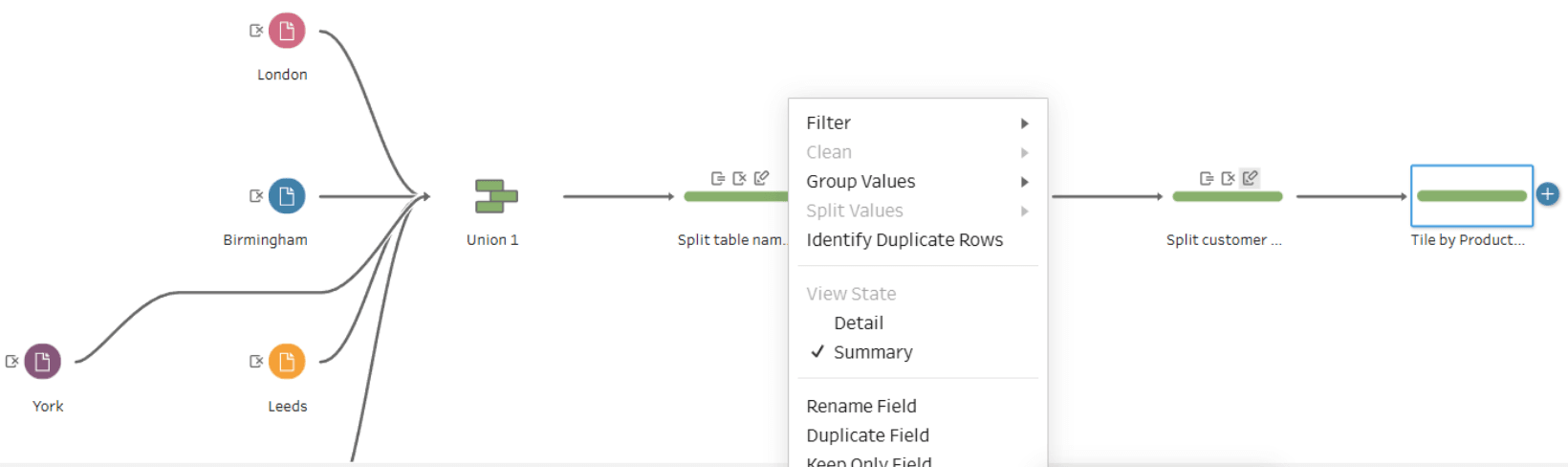Image resolution: width=1568 pixels, height=467 pixels.
Task: Click the edit annotation icon above Split customer
Action: tap(1250, 178)
